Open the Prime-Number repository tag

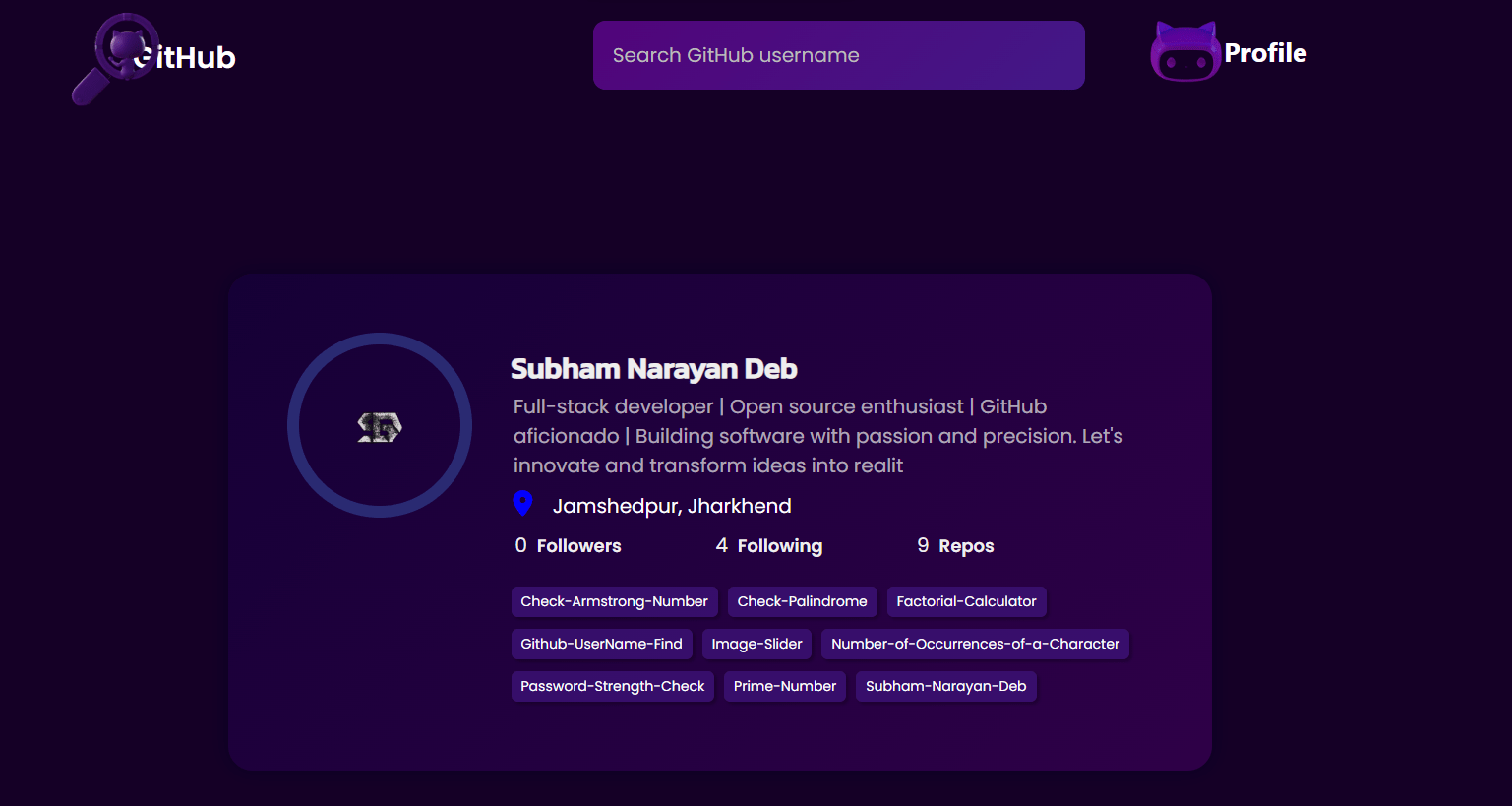pos(784,686)
